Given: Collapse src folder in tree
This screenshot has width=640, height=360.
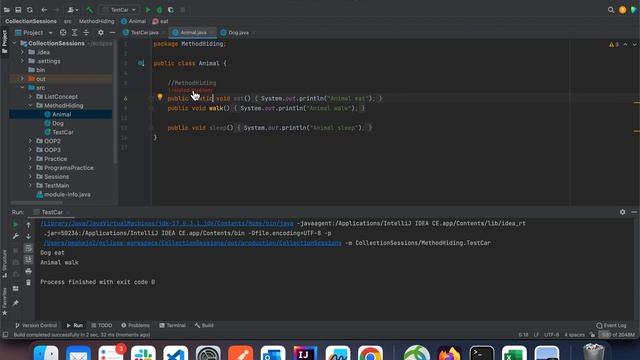Looking at the screenshot, I should point(22,88).
